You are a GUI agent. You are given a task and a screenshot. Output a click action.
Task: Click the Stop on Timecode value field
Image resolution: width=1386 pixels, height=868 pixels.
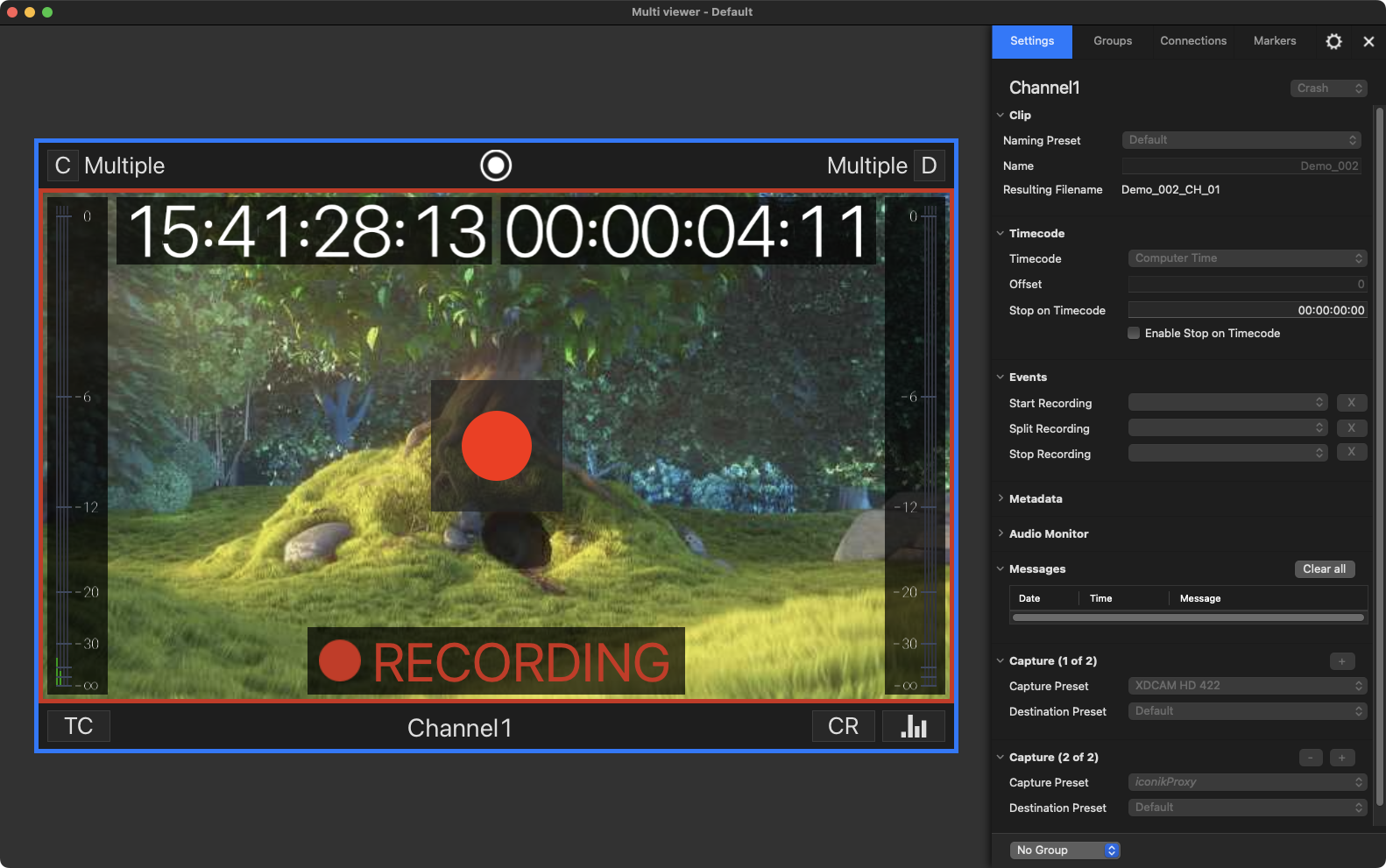[1248, 310]
